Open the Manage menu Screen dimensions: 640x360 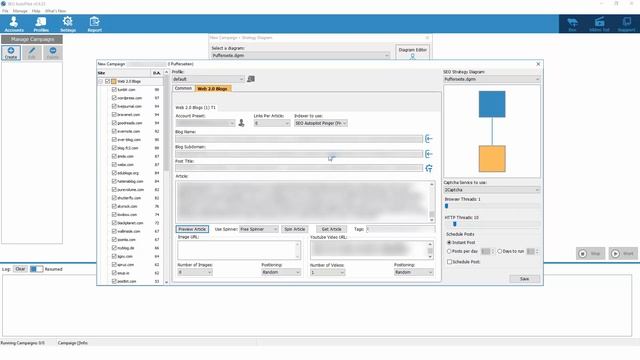coord(20,11)
